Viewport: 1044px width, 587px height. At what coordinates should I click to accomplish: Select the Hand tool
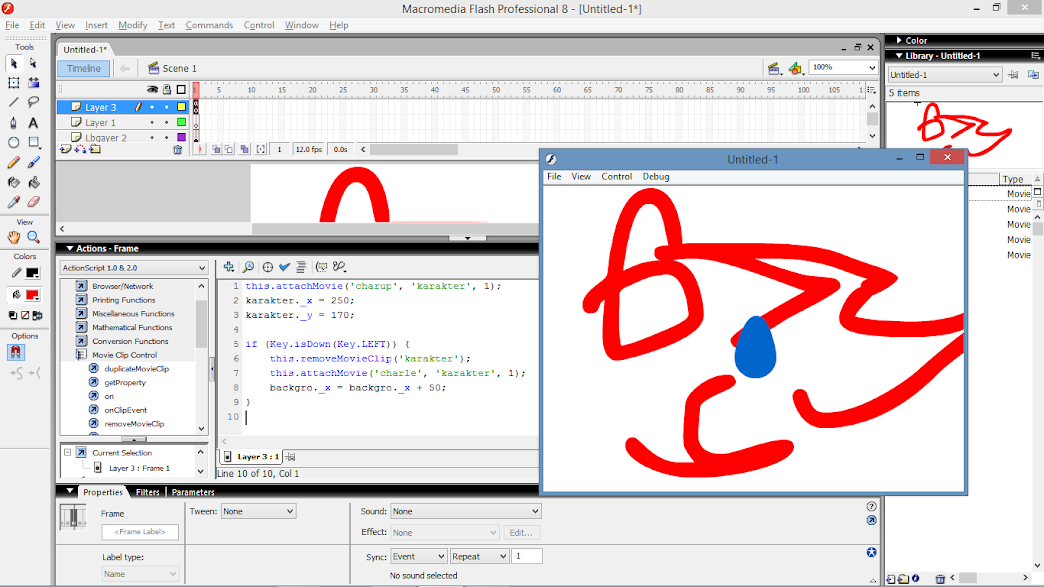pyautogui.click(x=14, y=237)
